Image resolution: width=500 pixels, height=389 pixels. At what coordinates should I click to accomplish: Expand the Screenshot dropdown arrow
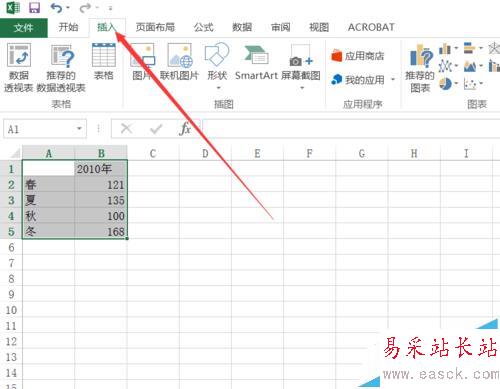pyautogui.click(x=302, y=88)
